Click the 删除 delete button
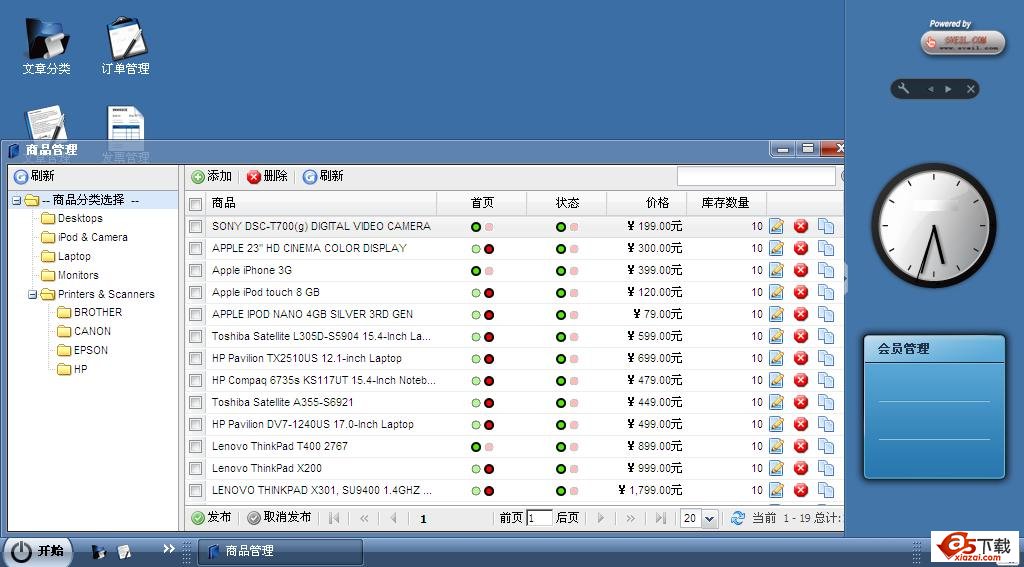 pos(267,176)
